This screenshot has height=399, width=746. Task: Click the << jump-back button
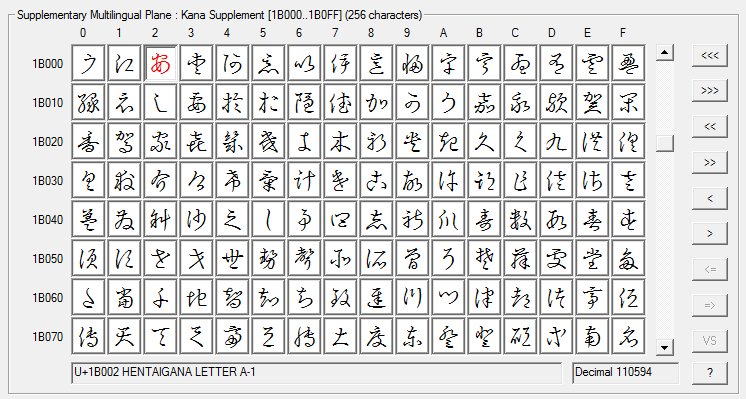click(709, 127)
